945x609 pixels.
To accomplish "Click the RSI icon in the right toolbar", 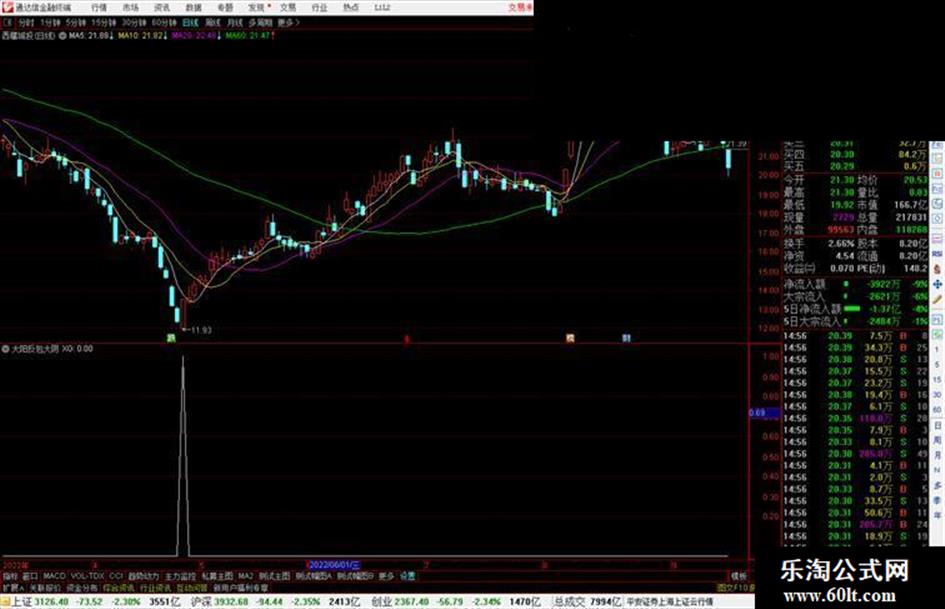I will (x=937, y=254).
